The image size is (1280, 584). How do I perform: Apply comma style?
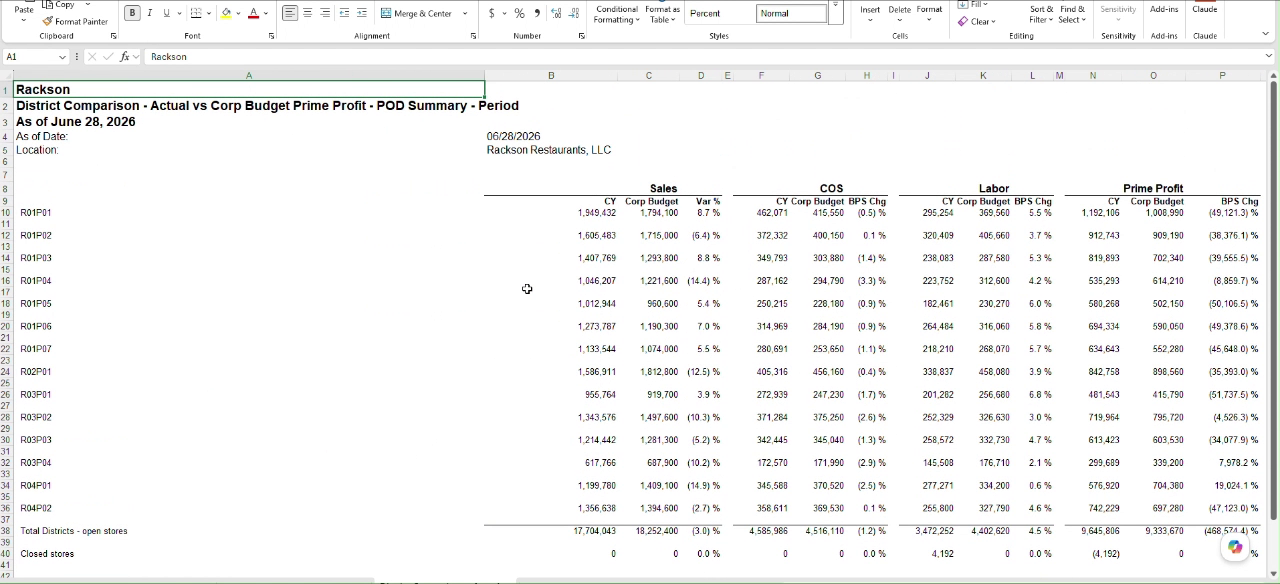(x=537, y=13)
